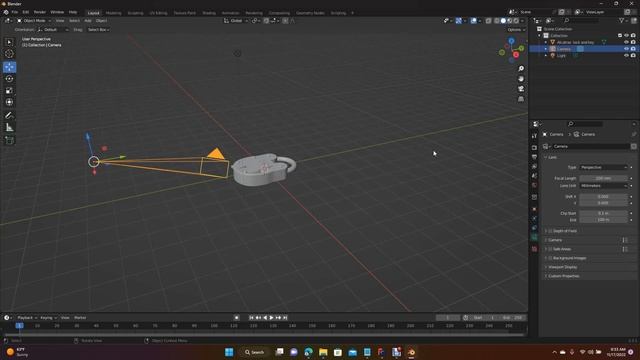
Task: Open the Render menu
Action: click(x=40, y=12)
